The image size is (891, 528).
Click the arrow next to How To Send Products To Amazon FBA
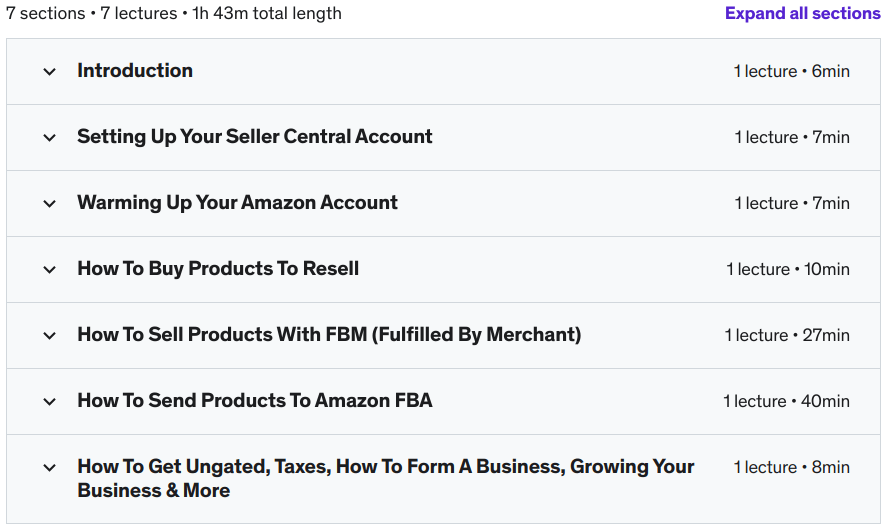(x=49, y=402)
